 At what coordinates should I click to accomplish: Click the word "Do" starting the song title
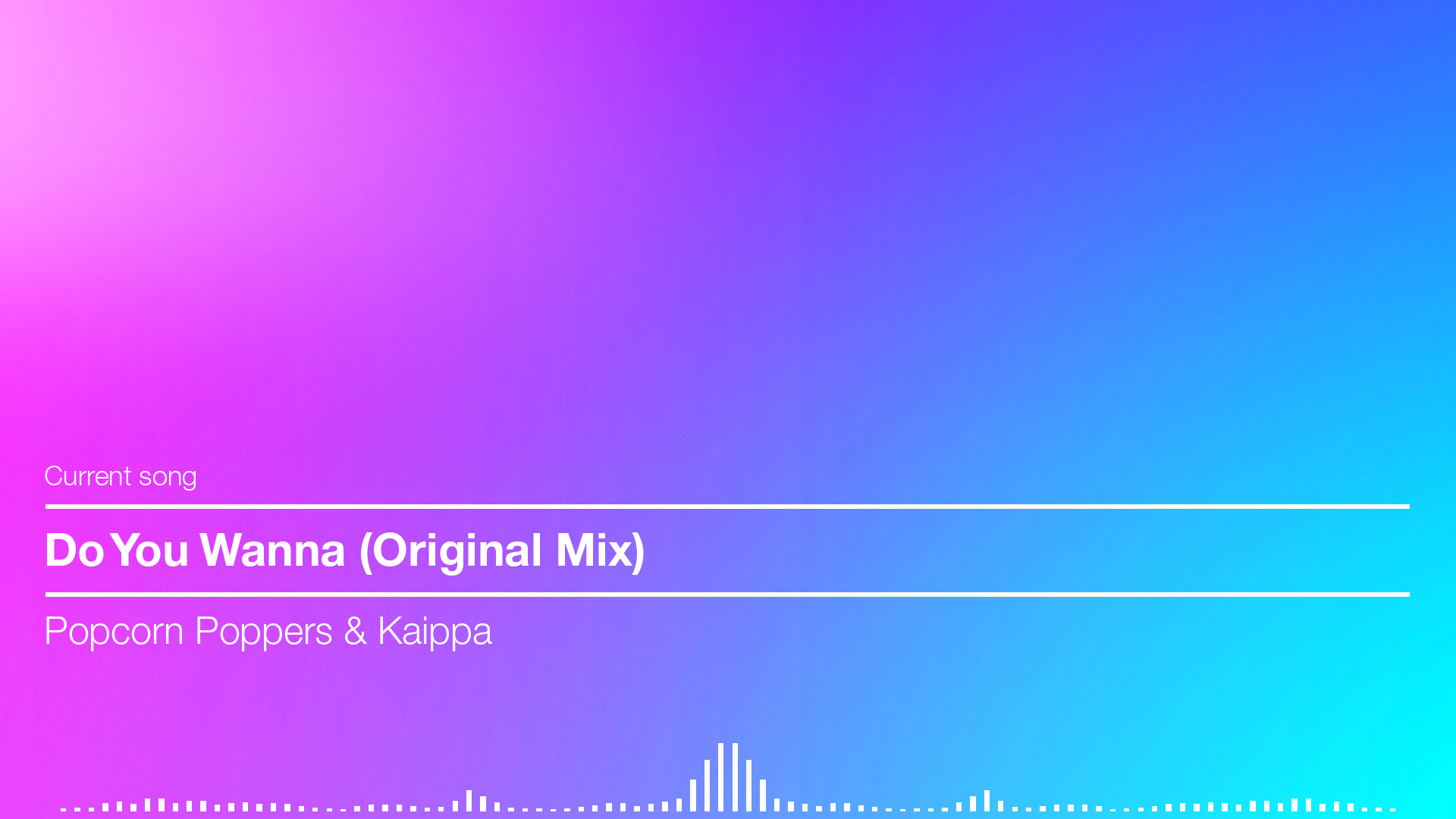(x=74, y=551)
